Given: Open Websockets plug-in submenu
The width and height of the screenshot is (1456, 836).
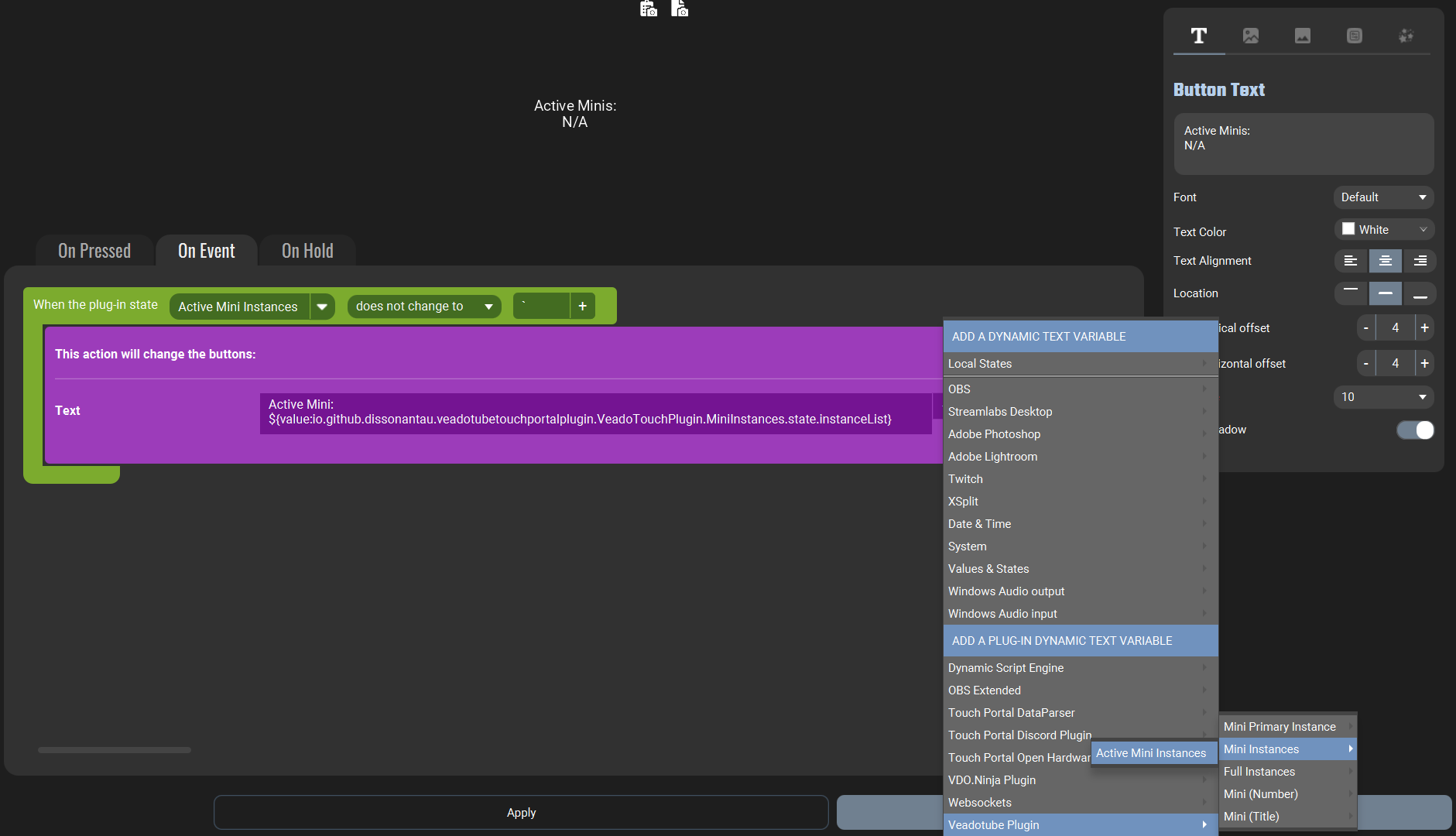Looking at the screenshot, I should coord(1081,803).
